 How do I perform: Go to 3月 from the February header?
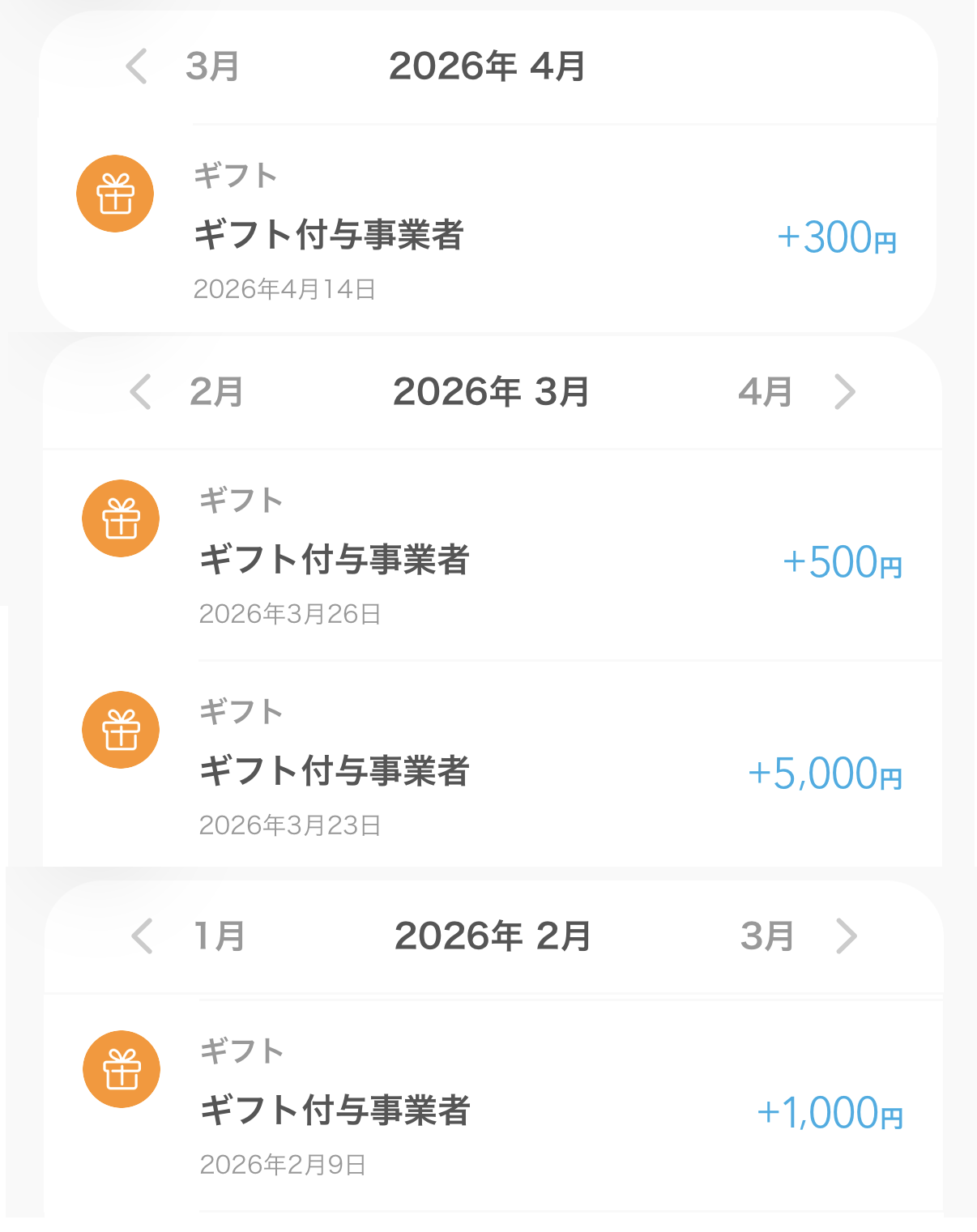(x=766, y=936)
